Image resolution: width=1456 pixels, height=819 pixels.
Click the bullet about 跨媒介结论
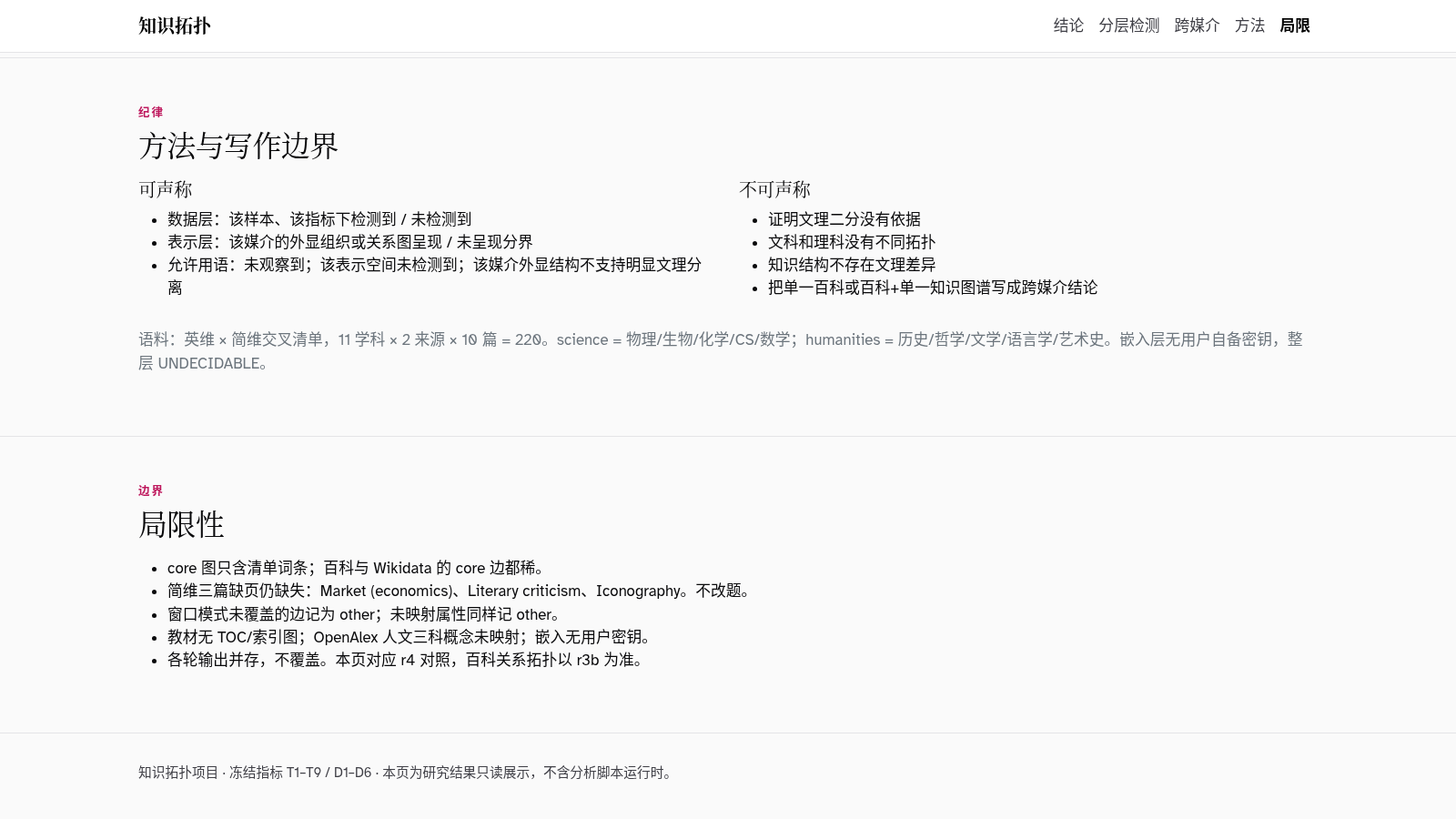(933, 288)
